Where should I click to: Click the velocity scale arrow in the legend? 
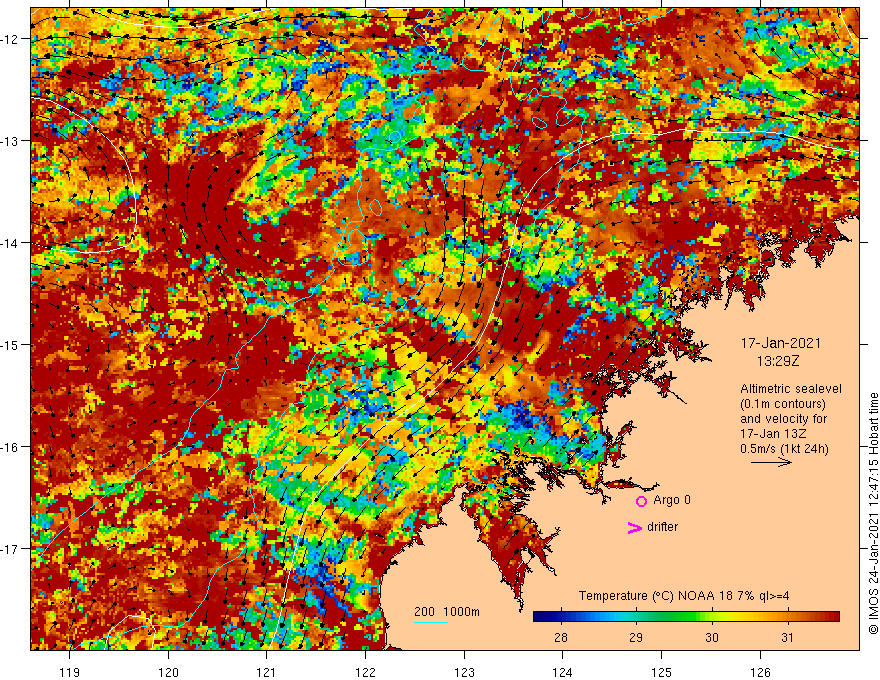[771, 462]
